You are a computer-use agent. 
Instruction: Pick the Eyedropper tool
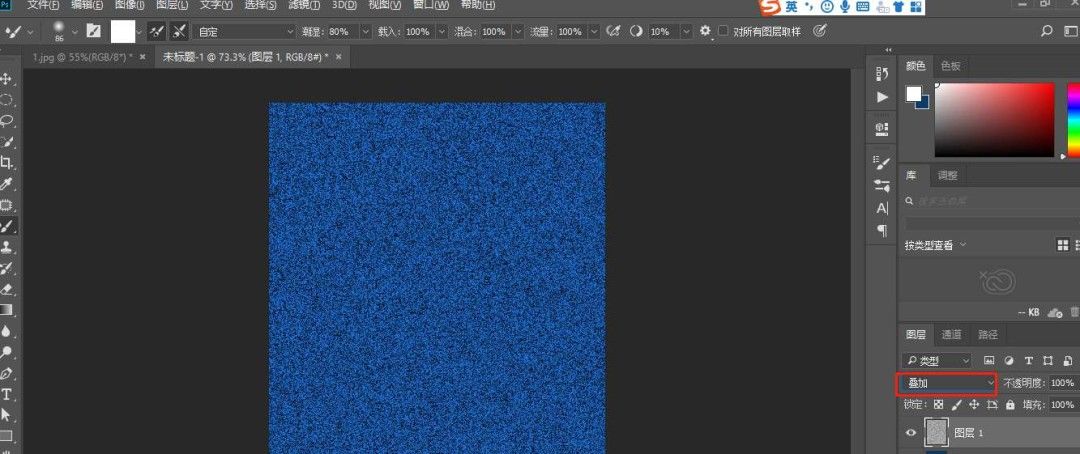[x=7, y=184]
